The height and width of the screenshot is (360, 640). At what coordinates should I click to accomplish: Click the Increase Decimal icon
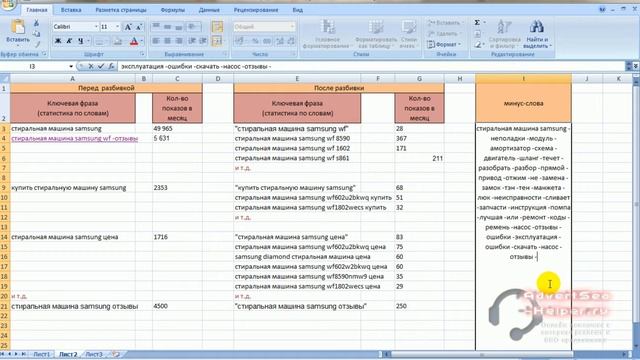280,41
